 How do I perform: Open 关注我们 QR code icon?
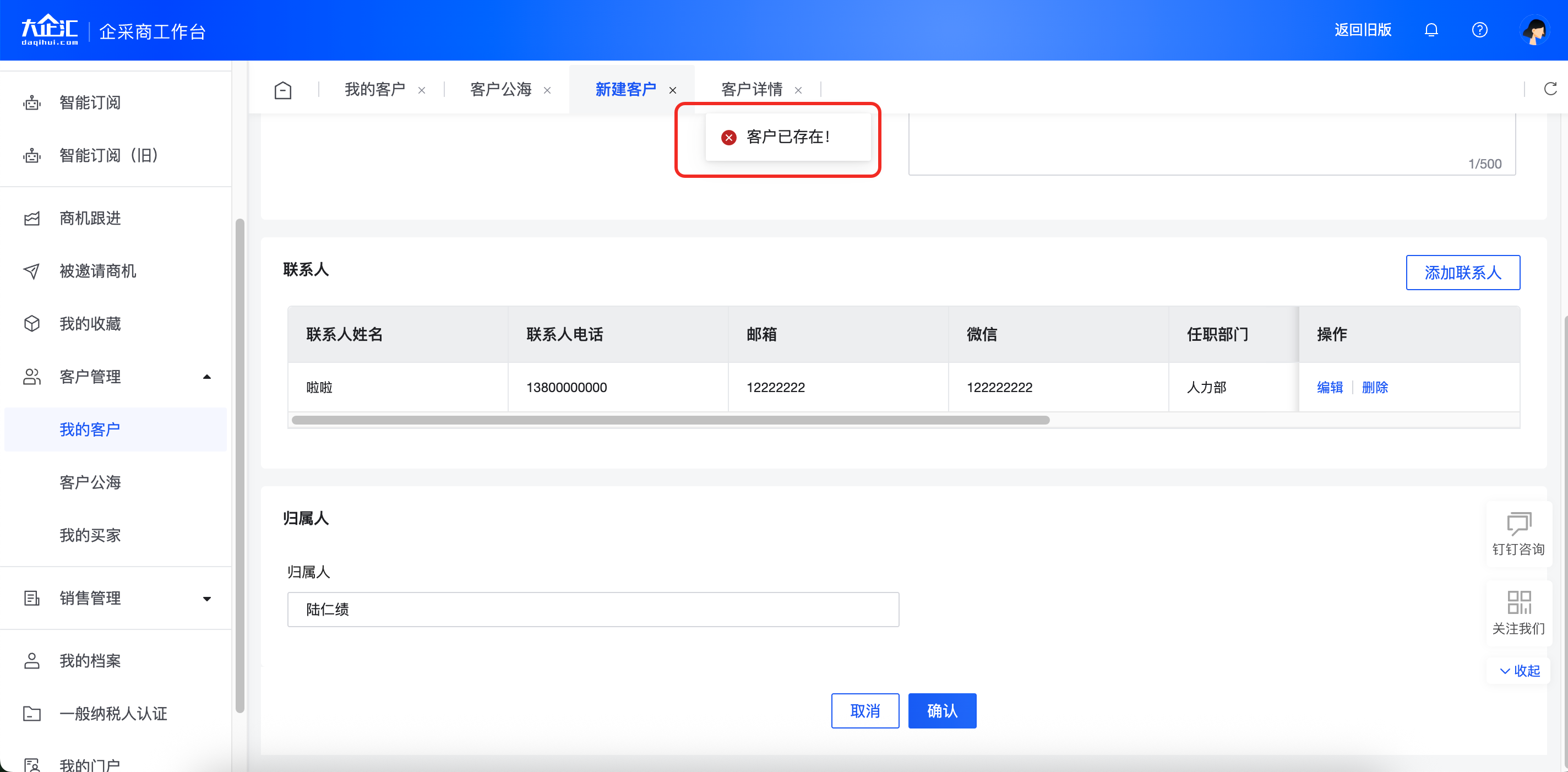coord(1518,602)
